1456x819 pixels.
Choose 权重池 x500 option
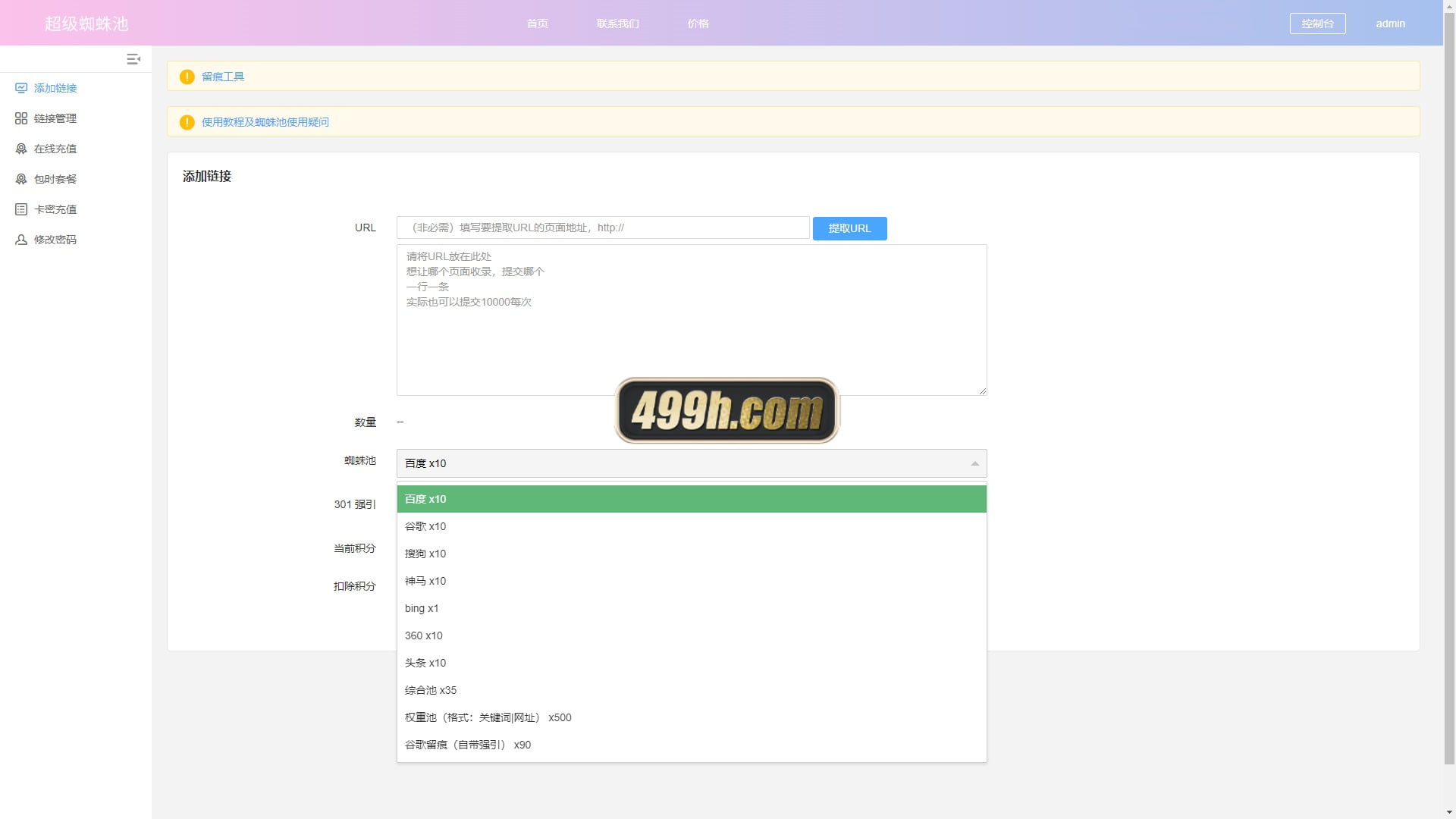click(x=692, y=717)
